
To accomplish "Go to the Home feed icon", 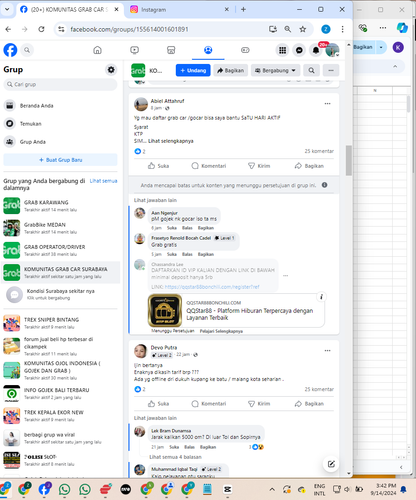I will [97, 50].
